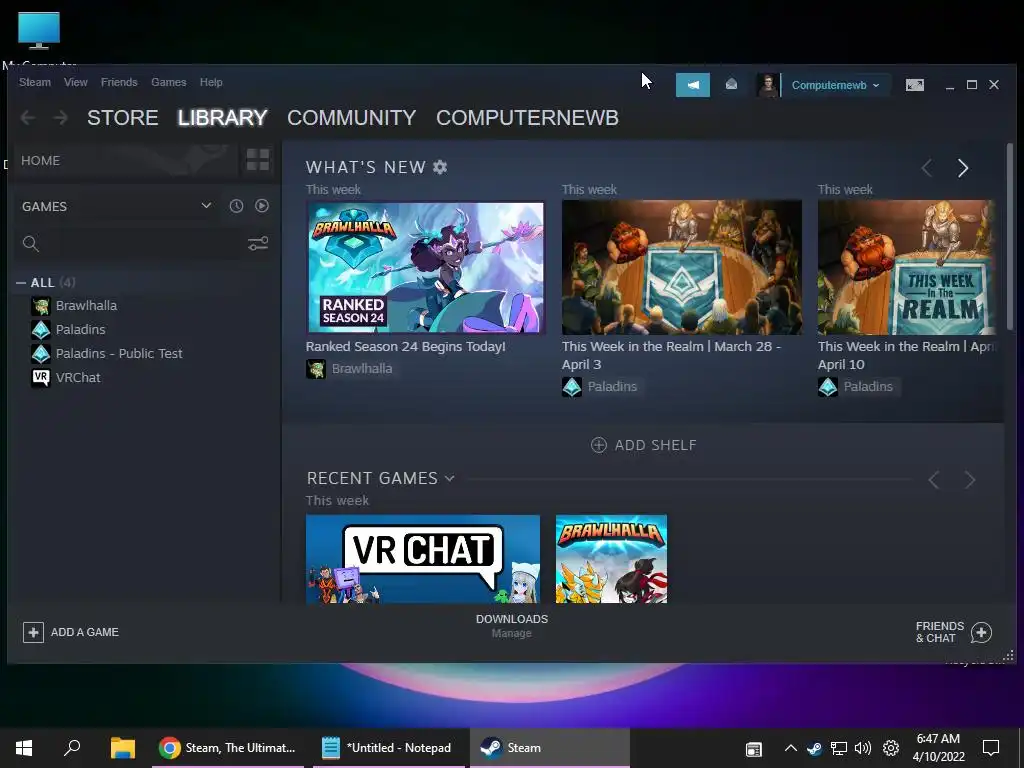Open the Windows notification center
The height and width of the screenshot is (768, 1024).
point(991,748)
